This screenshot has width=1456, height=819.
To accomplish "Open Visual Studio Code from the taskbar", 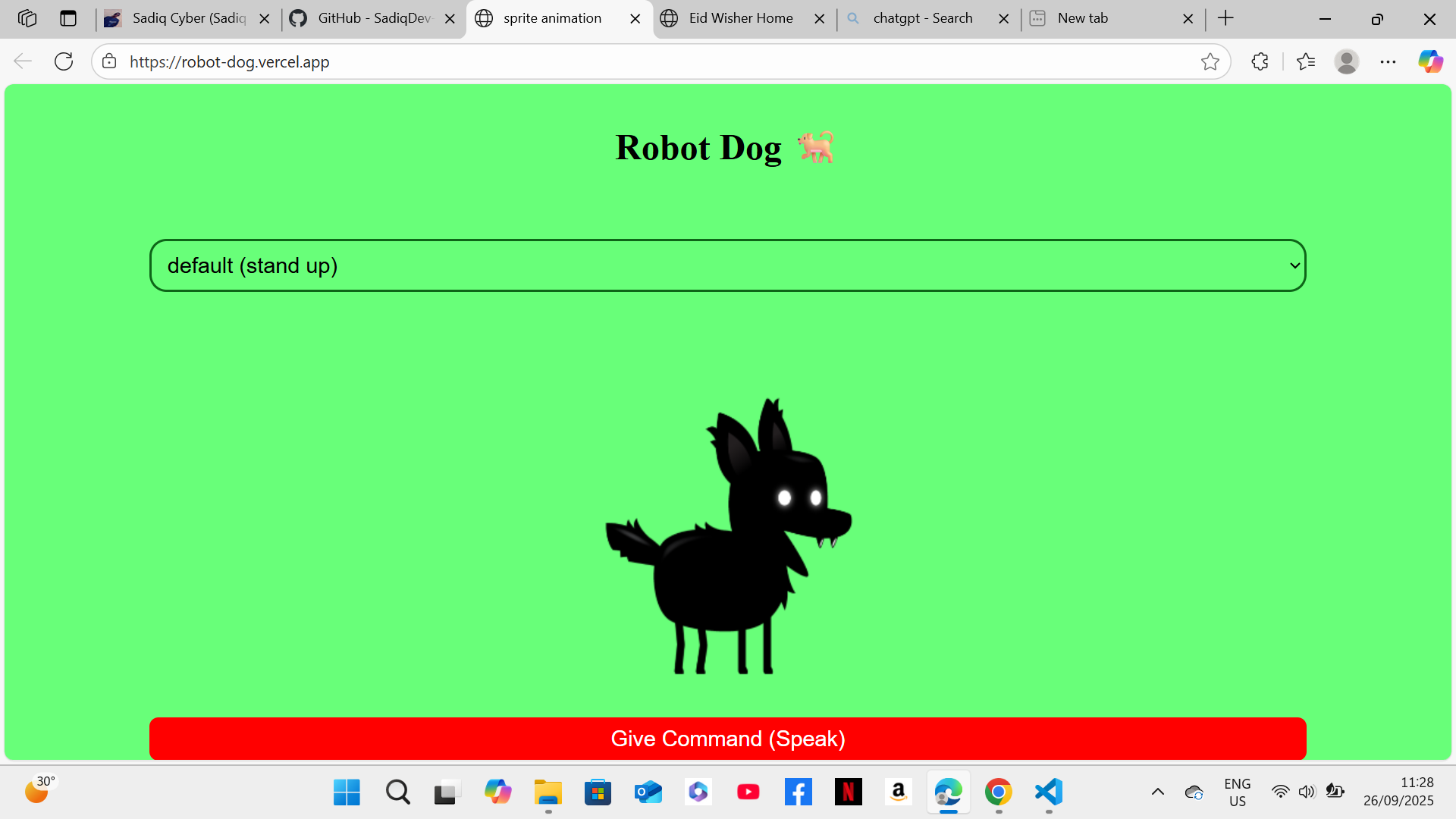I will pos(1048,792).
